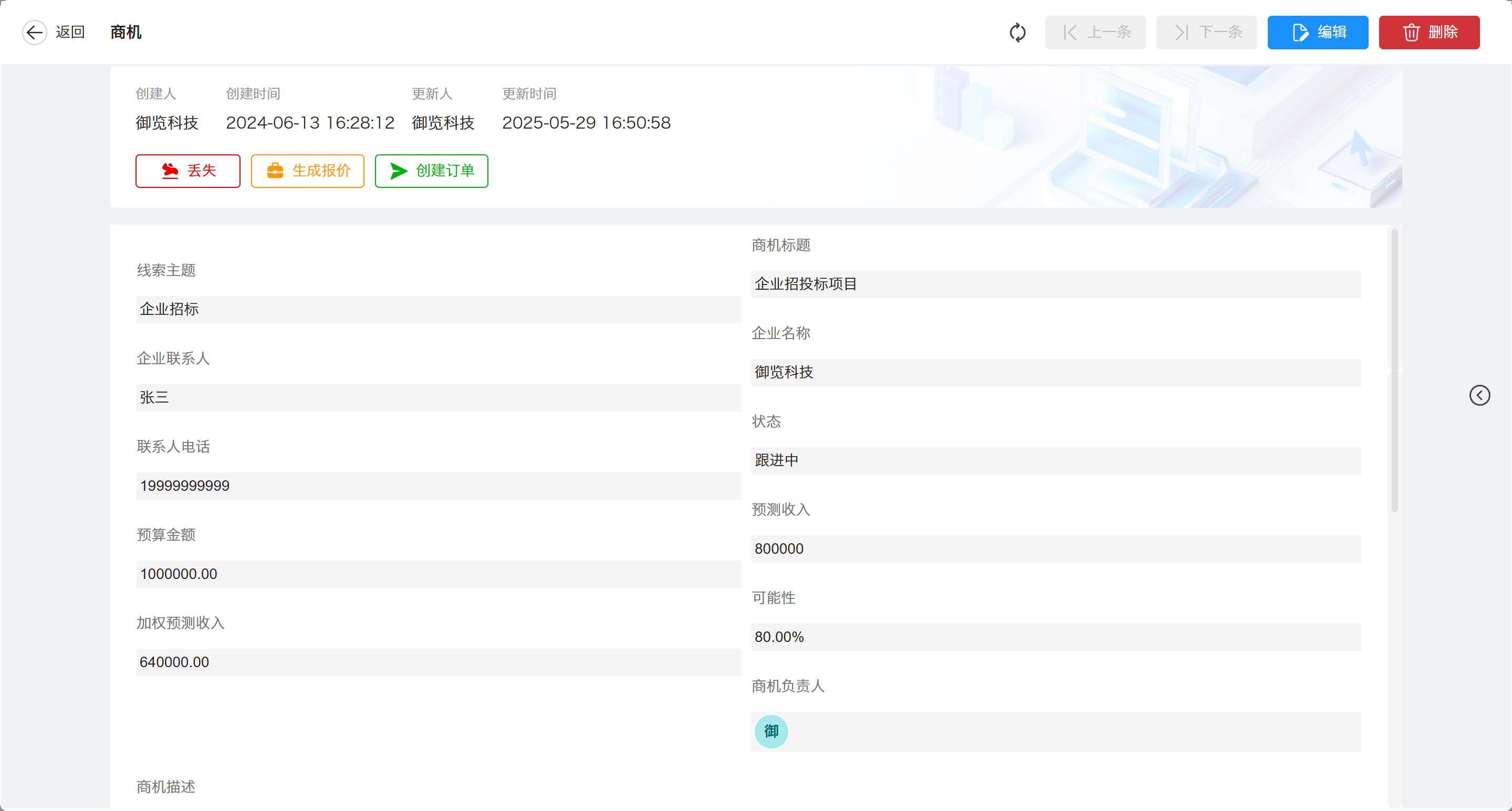Click the 线索主题 field 企业招标
This screenshot has height=811, width=1512.
[438, 309]
